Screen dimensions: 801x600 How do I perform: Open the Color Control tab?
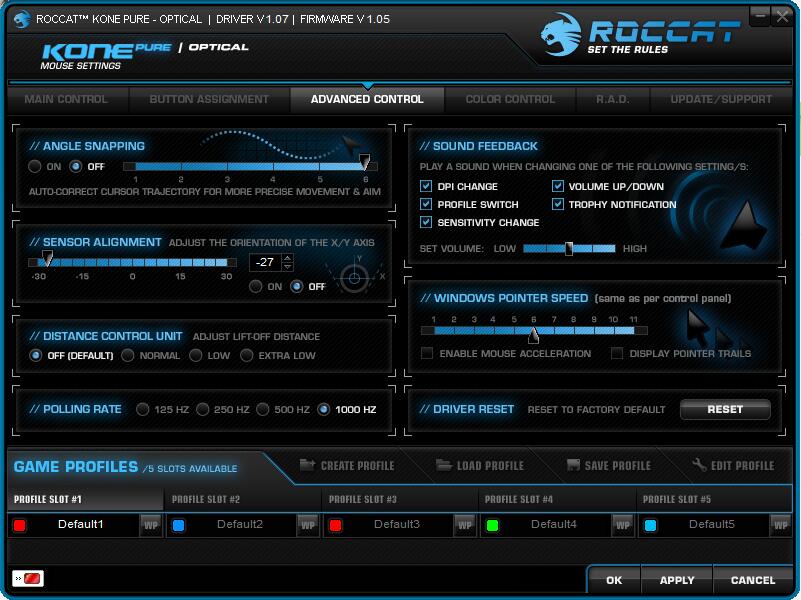point(510,99)
